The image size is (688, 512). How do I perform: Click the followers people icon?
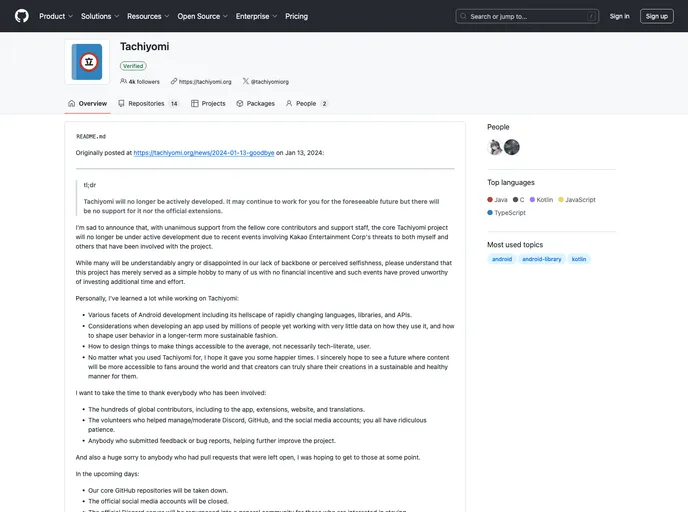point(123,81)
